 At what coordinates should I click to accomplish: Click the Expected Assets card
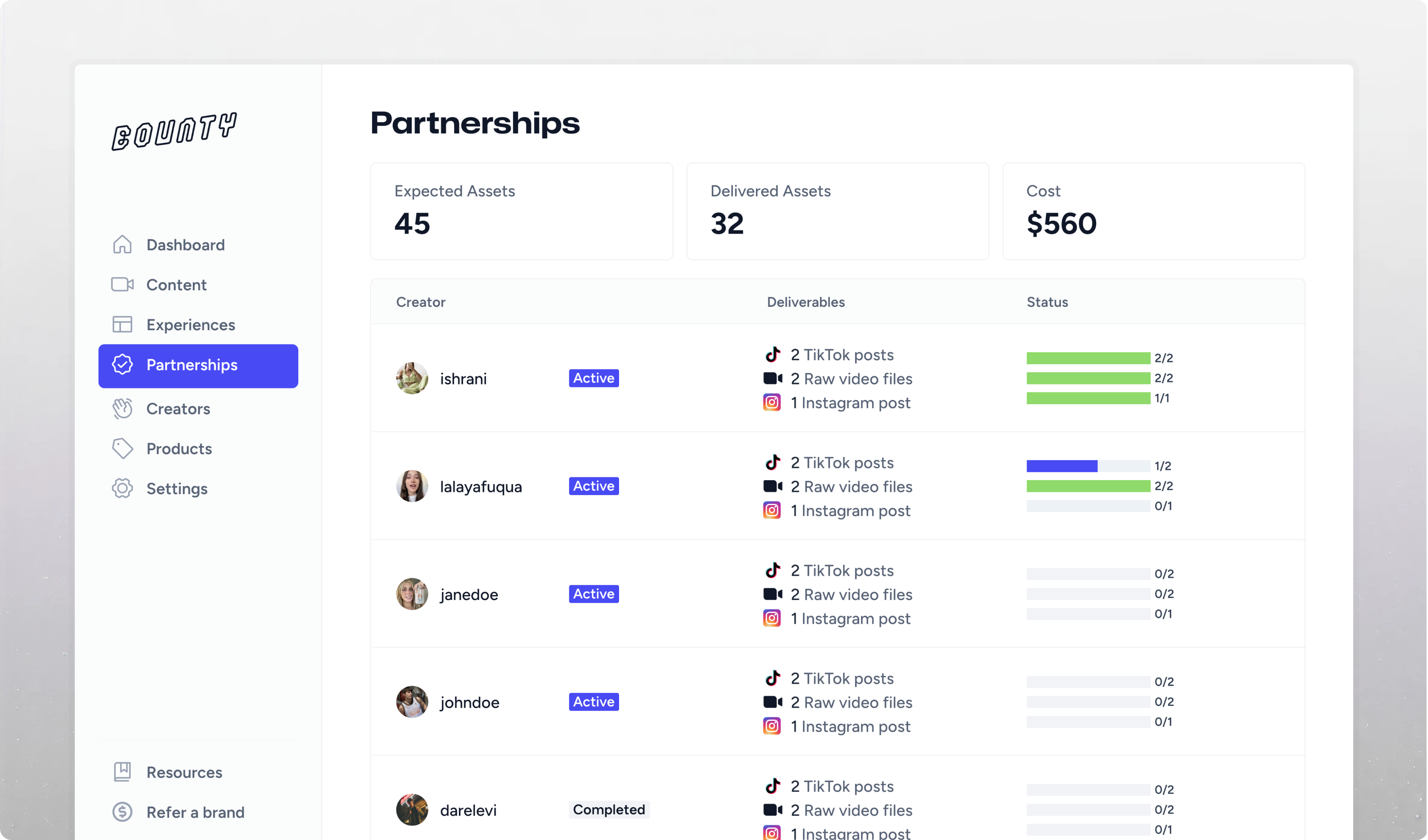[521, 211]
